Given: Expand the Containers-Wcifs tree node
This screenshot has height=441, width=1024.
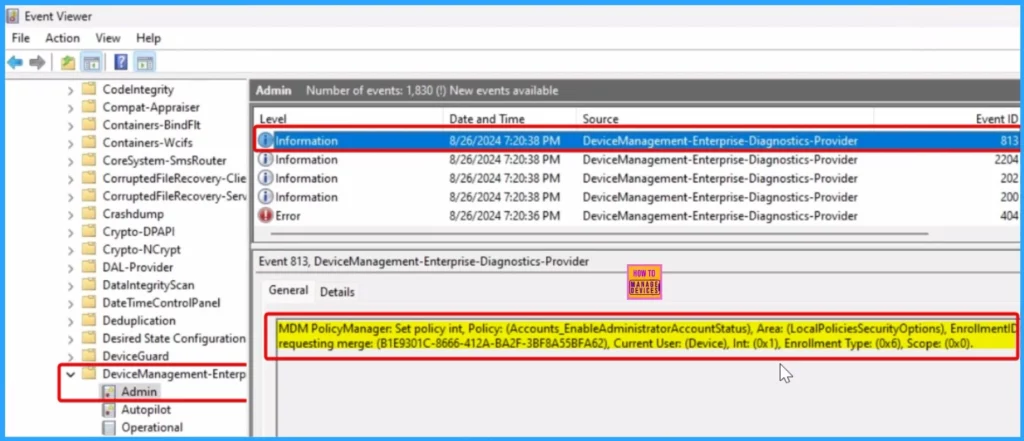Looking at the screenshot, I should tap(71, 143).
